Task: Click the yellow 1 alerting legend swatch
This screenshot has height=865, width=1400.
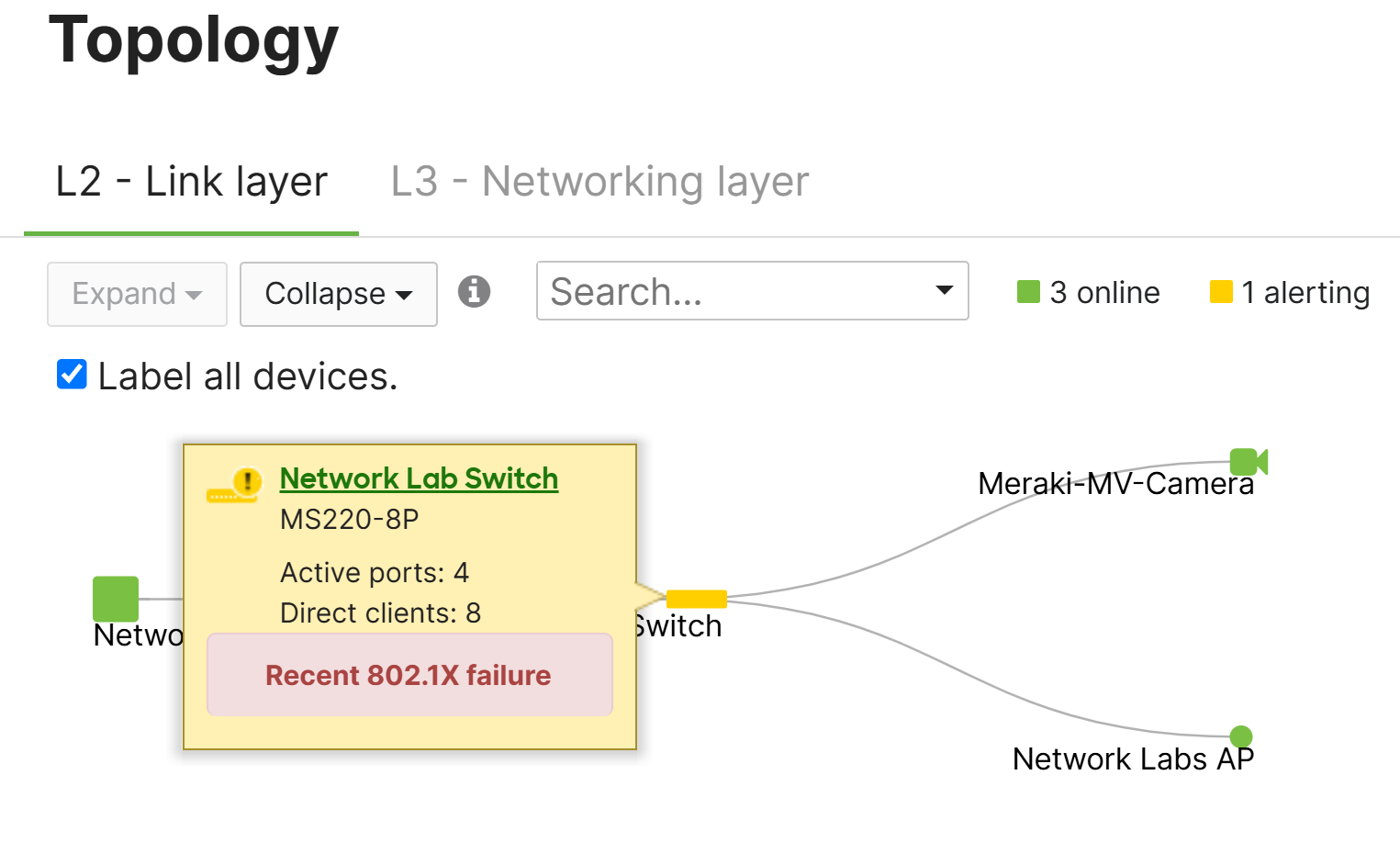Action: pos(1221,292)
